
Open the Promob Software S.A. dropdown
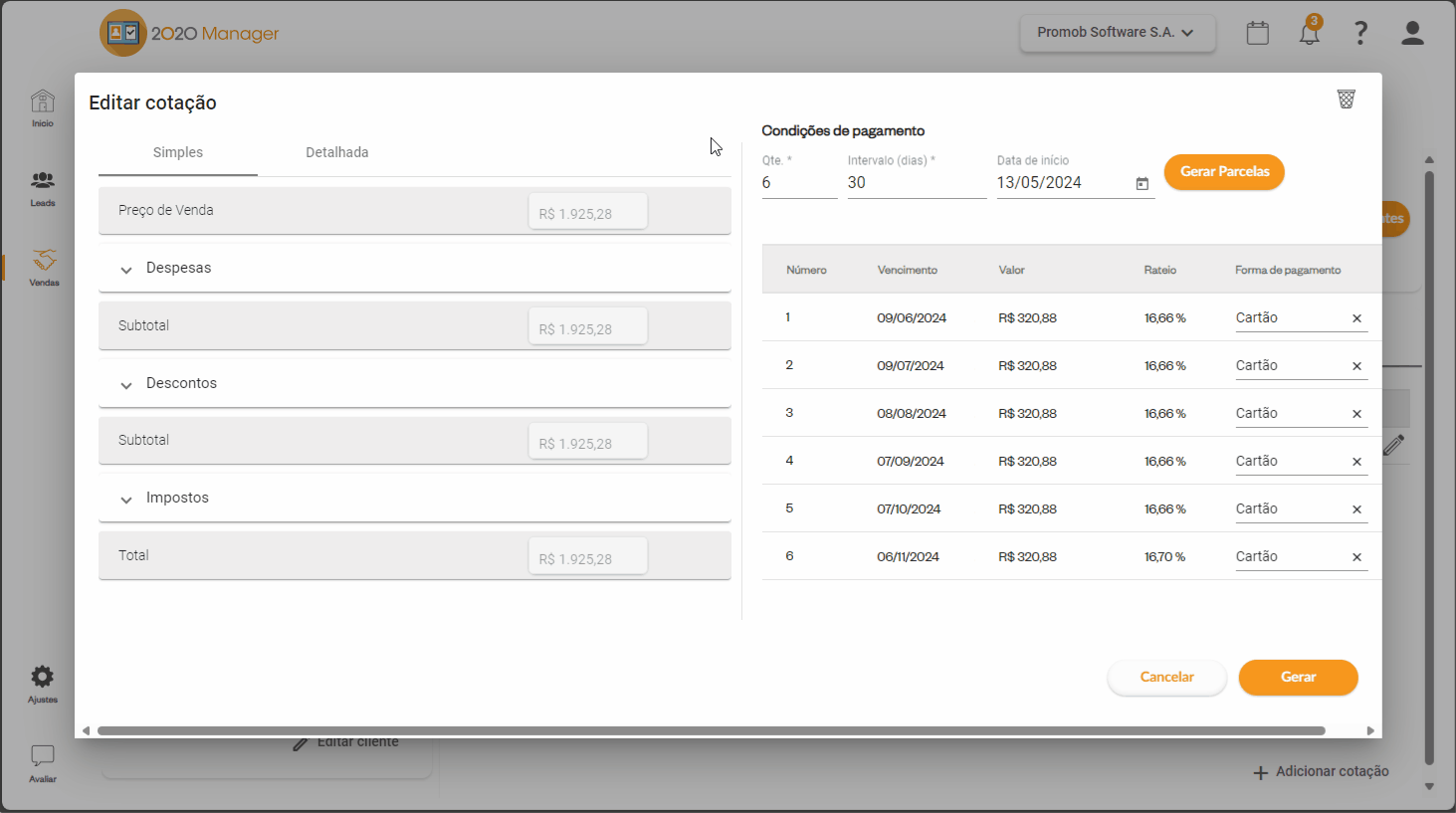[1117, 33]
